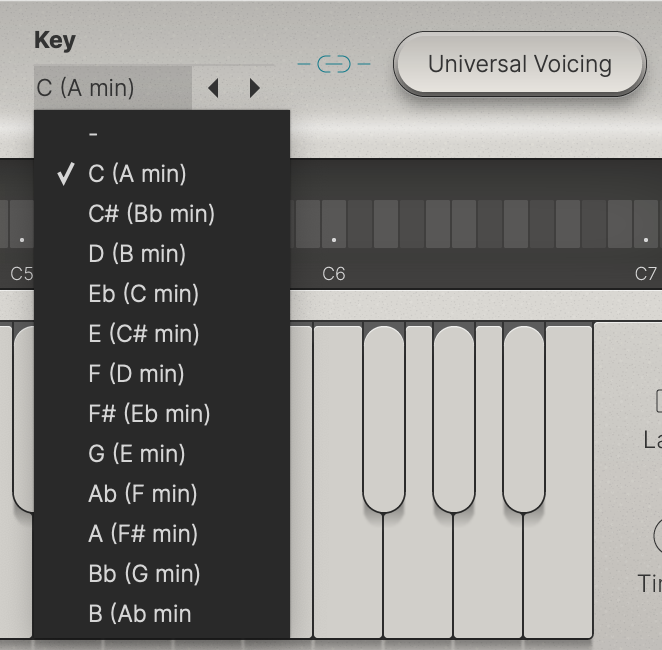Pick Ab (F min) from key menu
The height and width of the screenshot is (650, 662).
(x=142, y=494)
